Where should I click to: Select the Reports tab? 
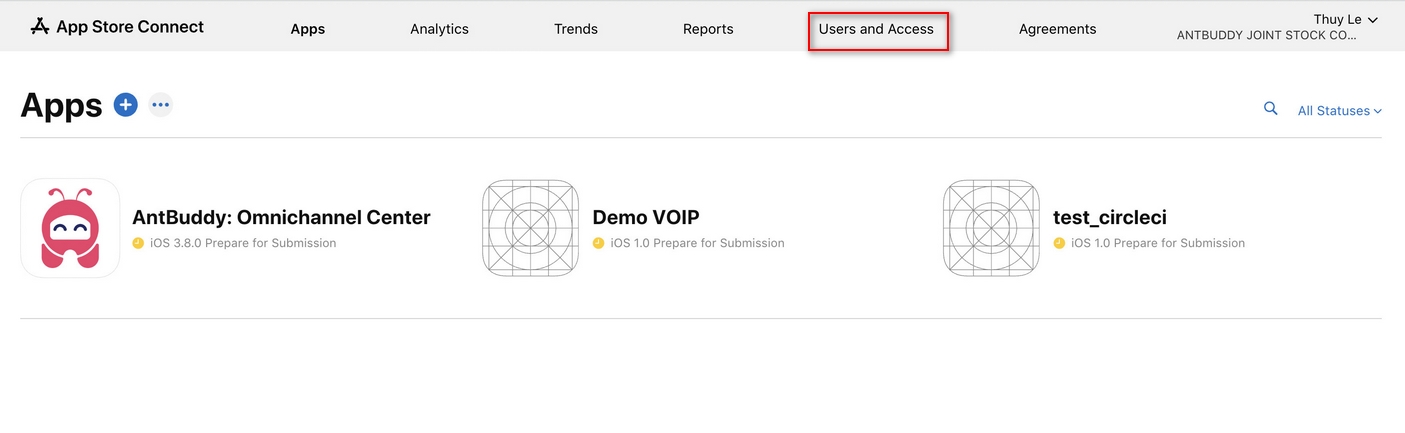pos(708,29)
